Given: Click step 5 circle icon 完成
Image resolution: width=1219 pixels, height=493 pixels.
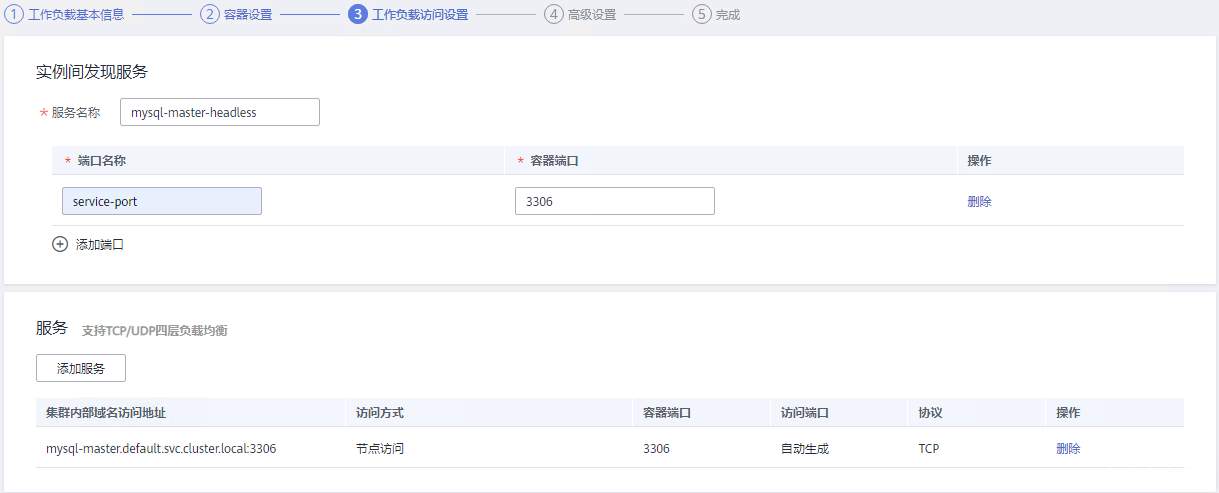Looking at the screenshot, I should pyautogui.click(x=701, y=15).
